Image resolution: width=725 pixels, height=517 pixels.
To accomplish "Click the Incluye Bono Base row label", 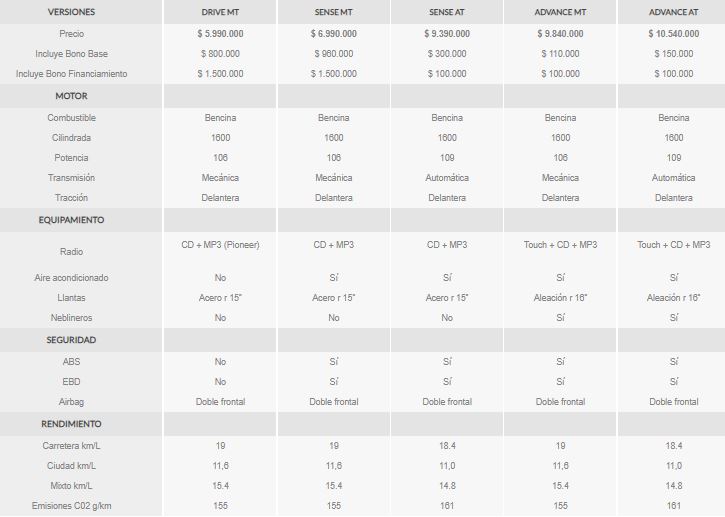I will (x=71, y=54).
